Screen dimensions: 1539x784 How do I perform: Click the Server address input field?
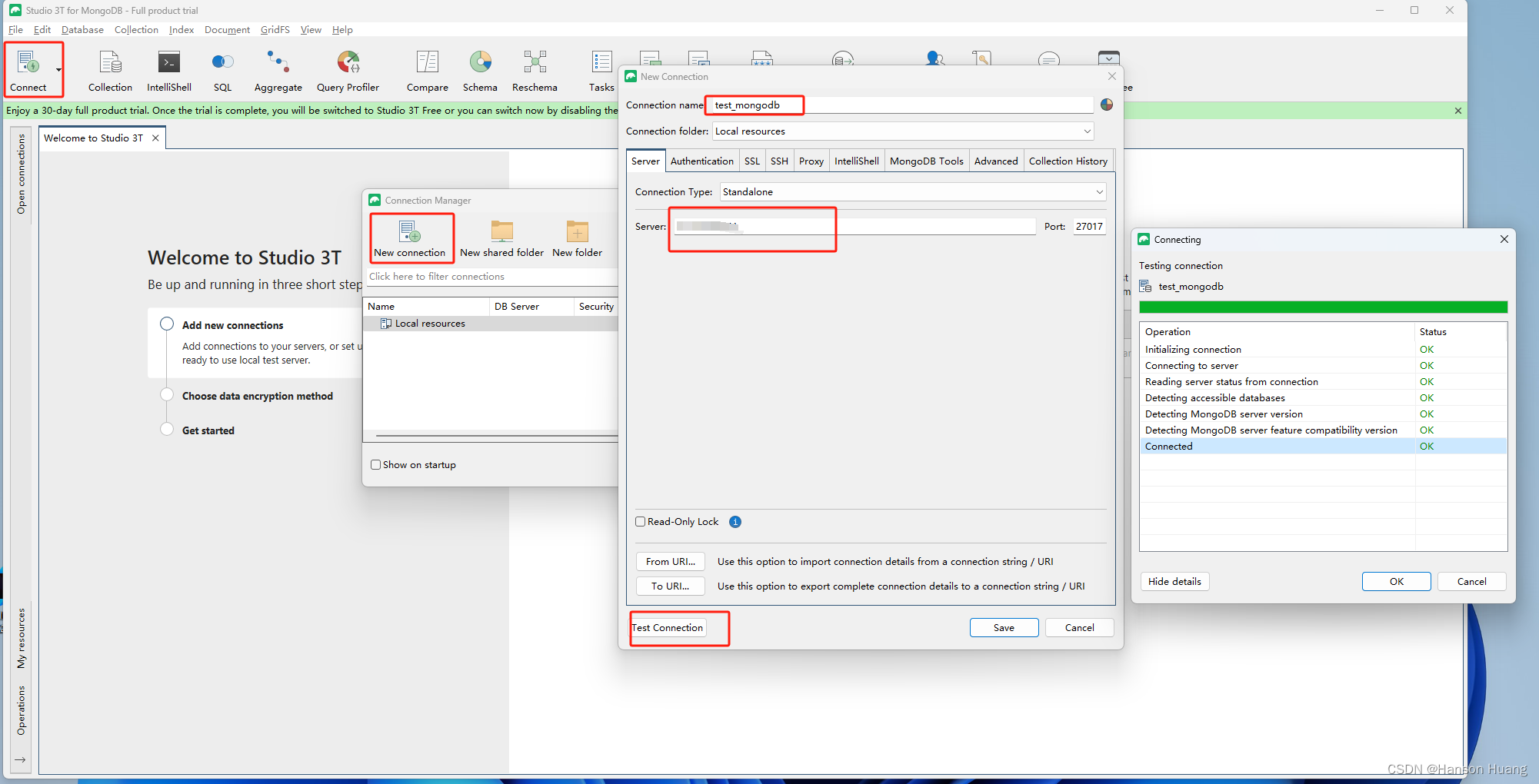854,227
